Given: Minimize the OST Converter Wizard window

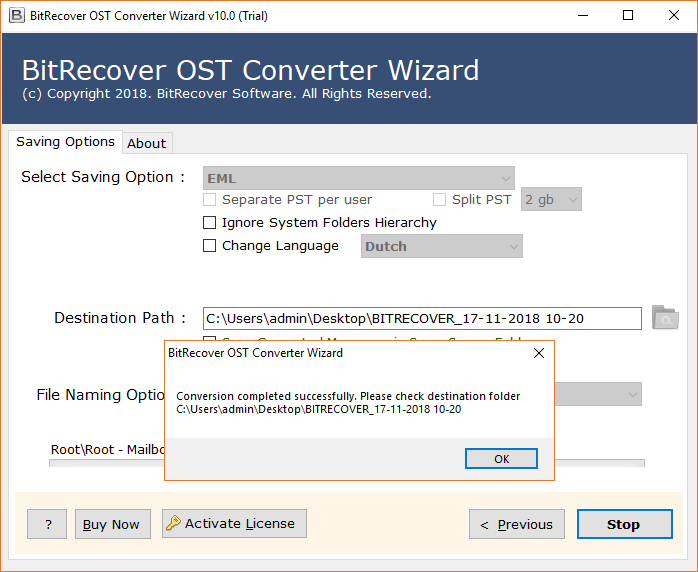Looking at the screenshot, I should pyautogui.click(x=583, y=16).
